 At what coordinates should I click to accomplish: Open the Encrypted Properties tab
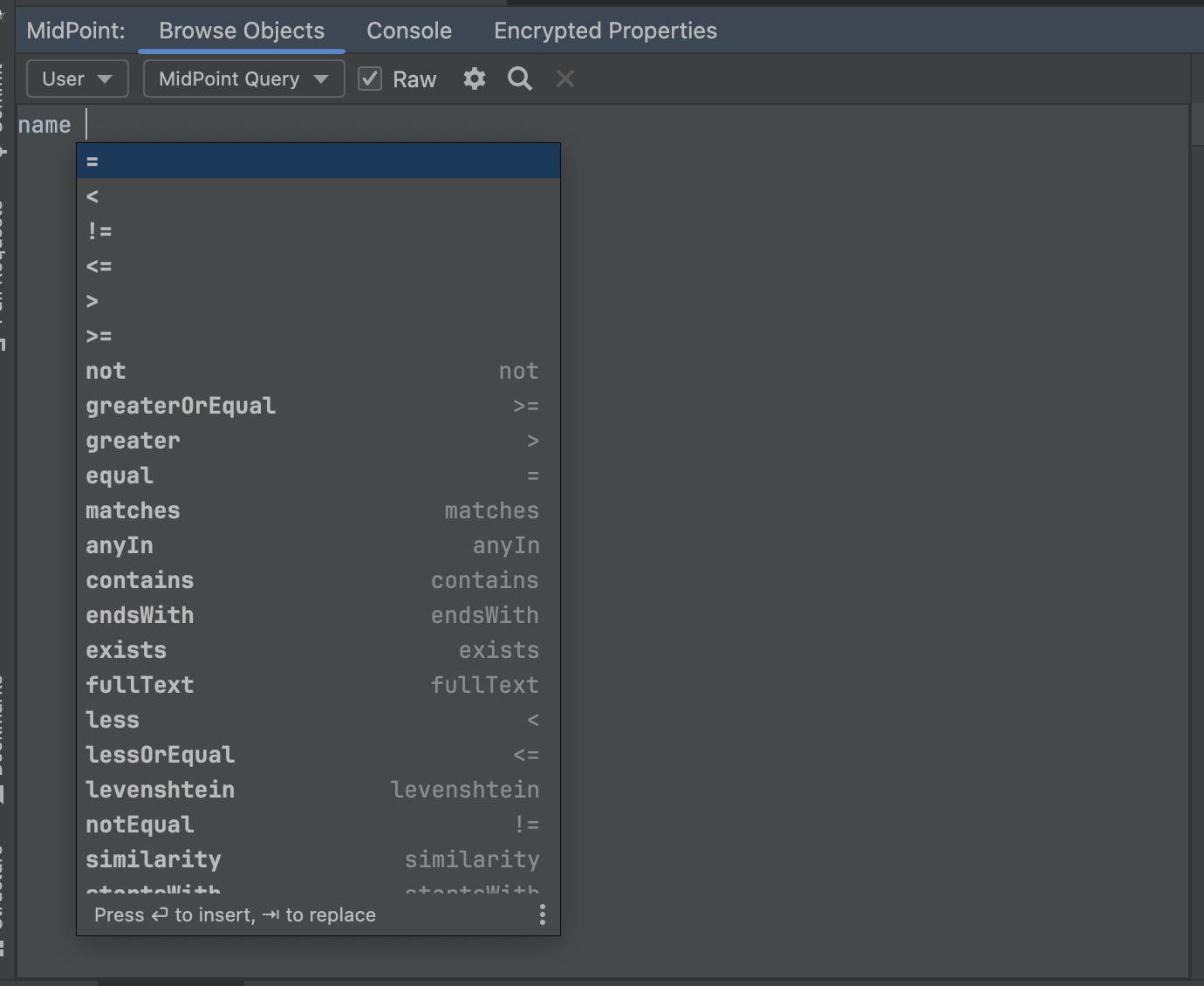605,31
